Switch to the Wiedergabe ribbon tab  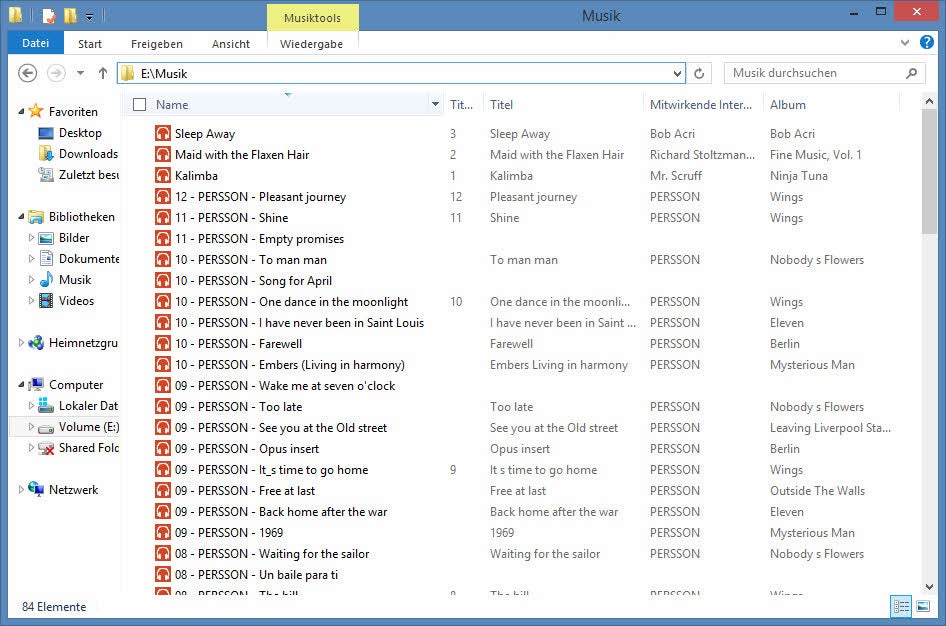312,44
